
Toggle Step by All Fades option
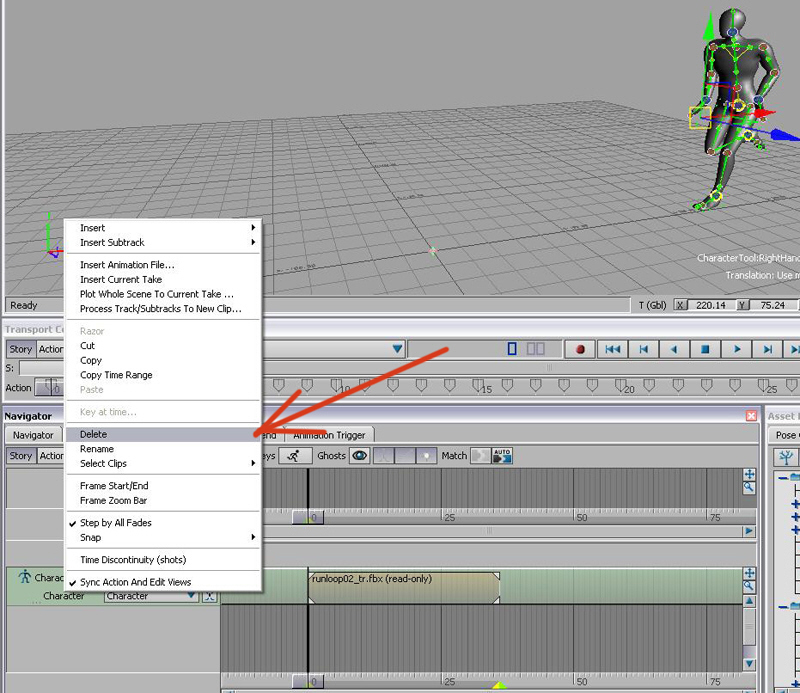click(x=115, y=523)
